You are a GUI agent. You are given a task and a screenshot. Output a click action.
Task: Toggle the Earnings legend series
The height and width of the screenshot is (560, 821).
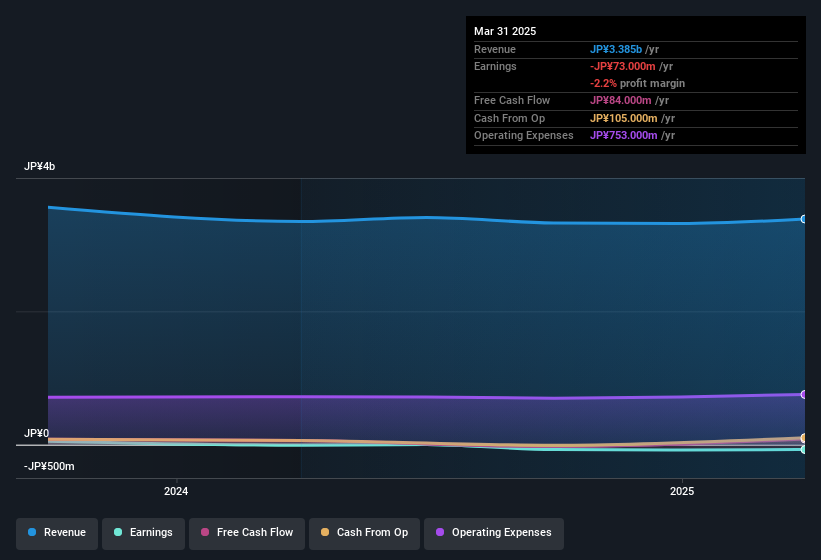(x=143, y=533)
